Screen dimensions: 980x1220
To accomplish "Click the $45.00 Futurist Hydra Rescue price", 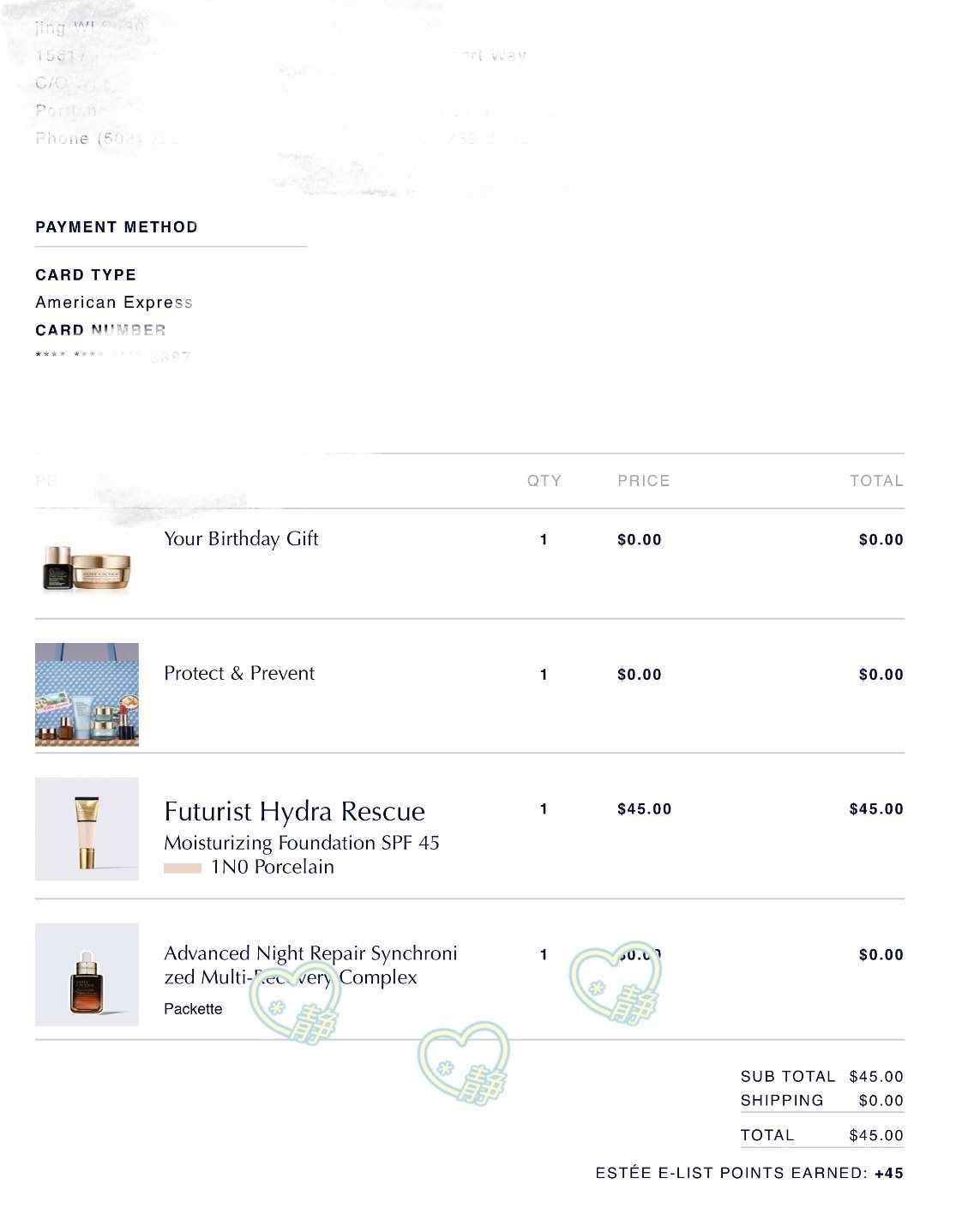I will click(645, 808).
